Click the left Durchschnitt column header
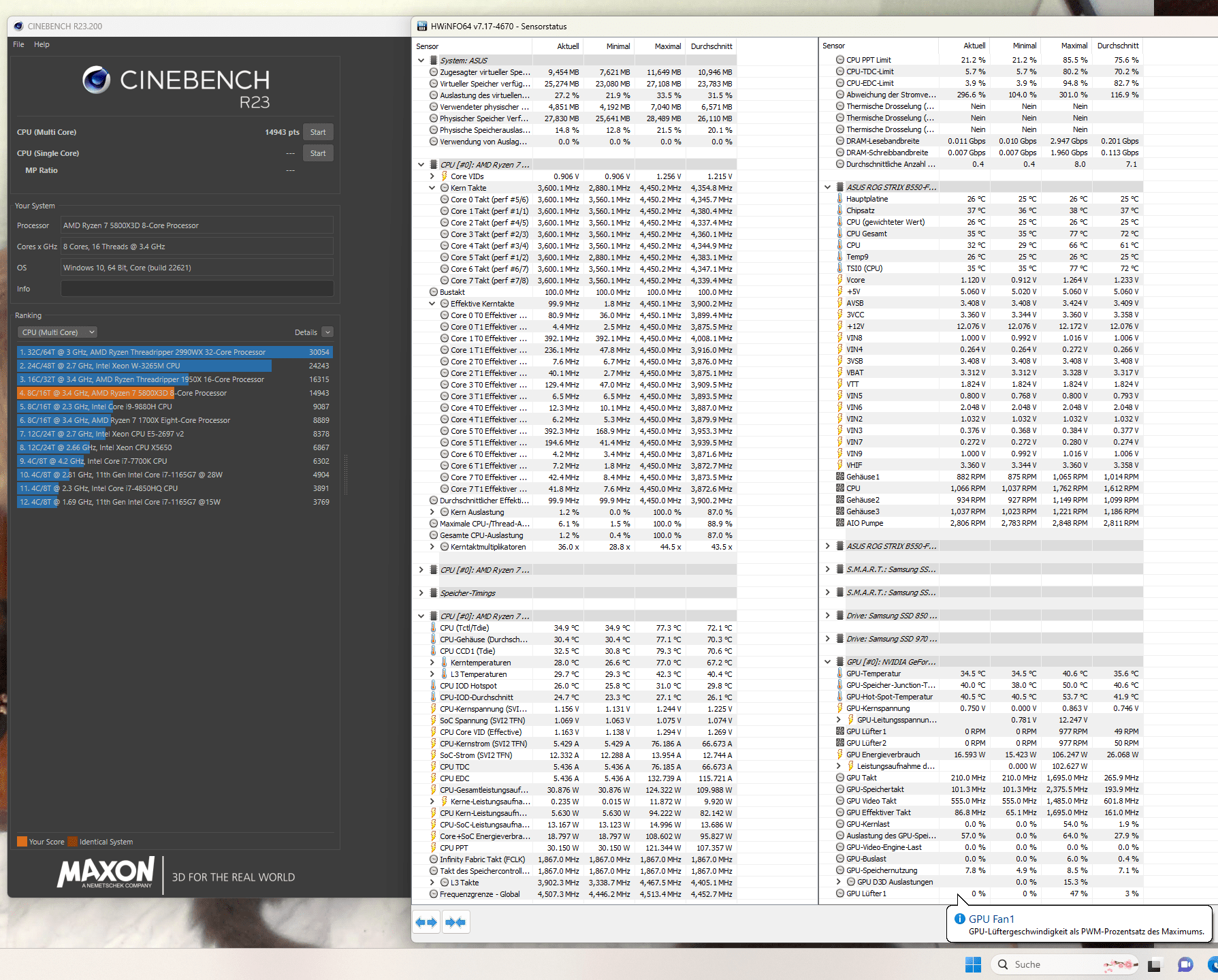1218x980 pixels. 711,46
